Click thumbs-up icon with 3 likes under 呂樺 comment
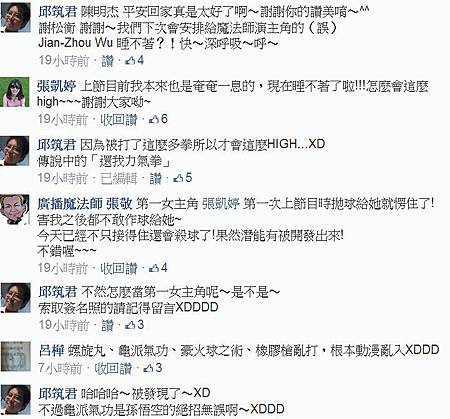The height and width of the screenshot is (419, 450). [148, 368]
